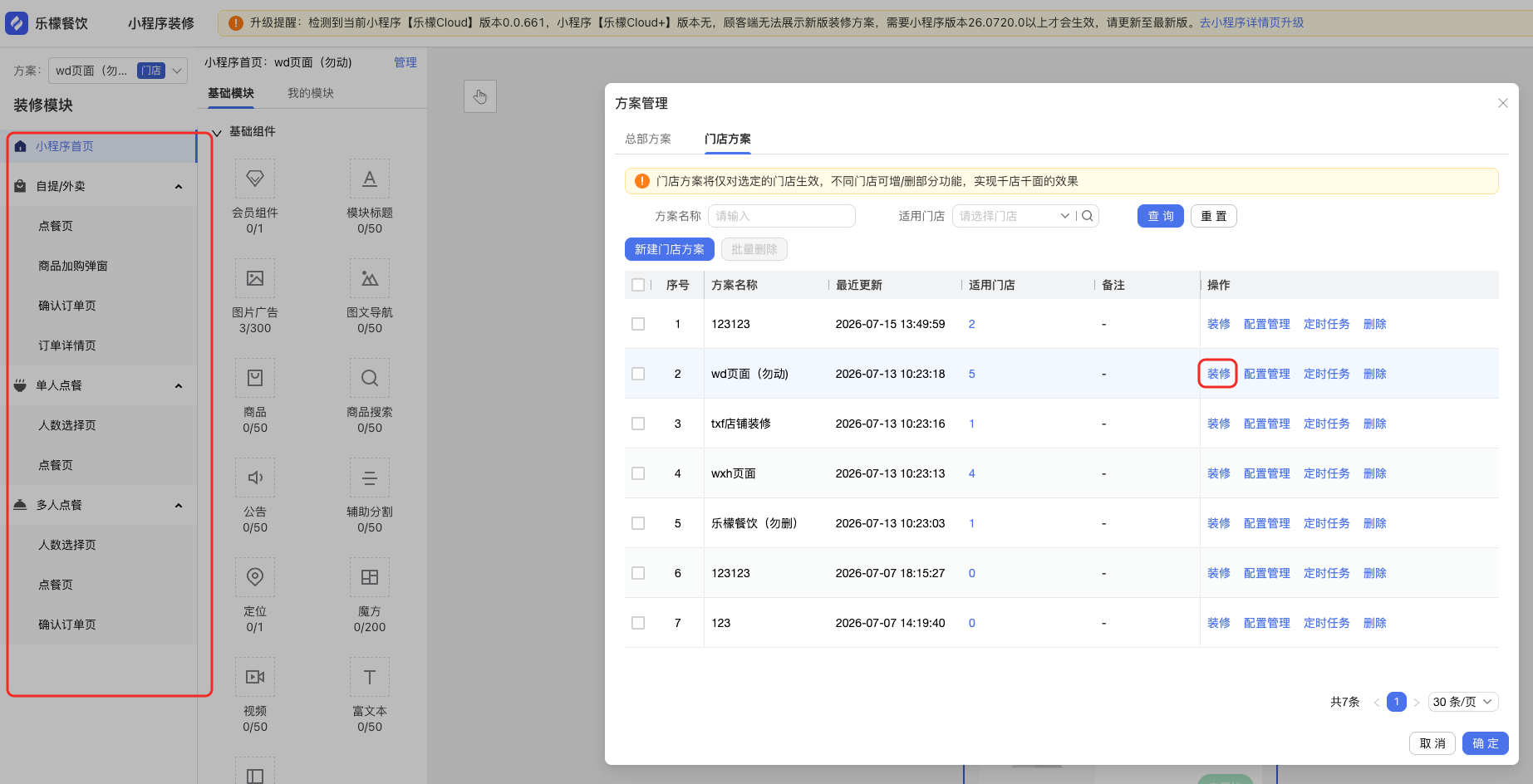Open the 30 条/页 page size dropdown
Screen dimensions: 1533x784
point(1463,702)
